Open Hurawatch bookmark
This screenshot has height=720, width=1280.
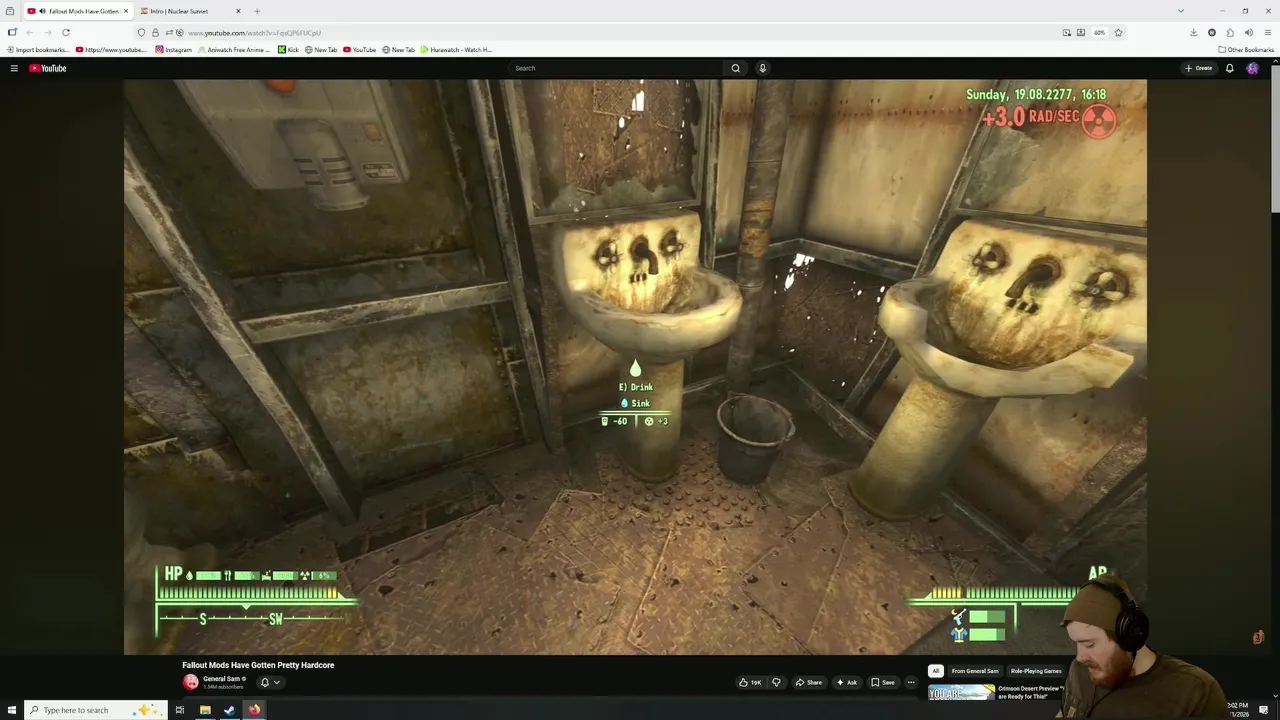456,49
